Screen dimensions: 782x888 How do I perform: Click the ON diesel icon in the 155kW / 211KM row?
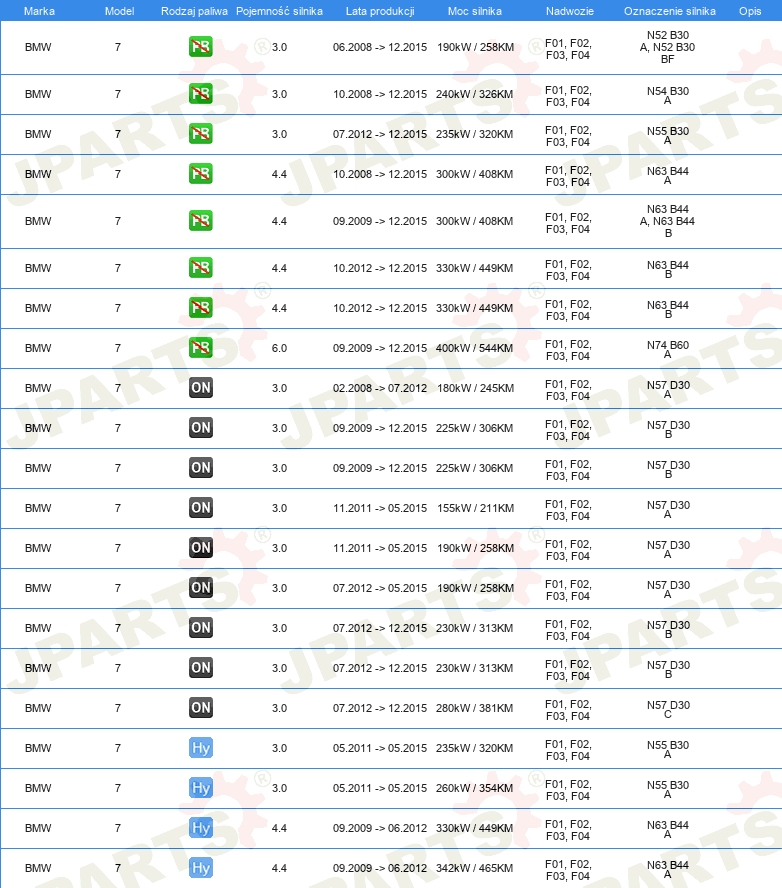[200, 508]
